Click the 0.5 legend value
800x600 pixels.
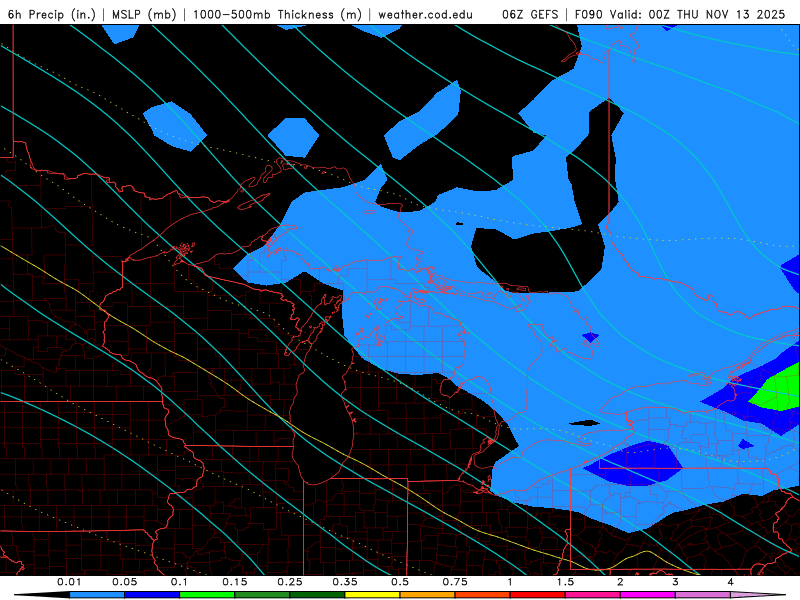400,582
